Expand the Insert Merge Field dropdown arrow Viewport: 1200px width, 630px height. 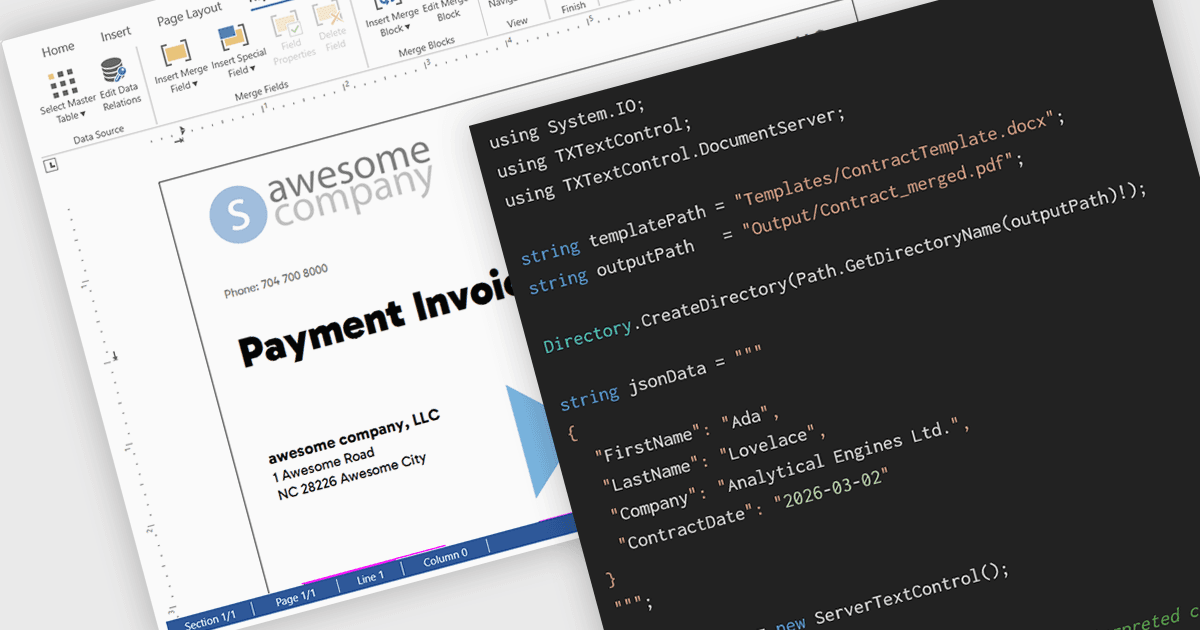[195, 85]
